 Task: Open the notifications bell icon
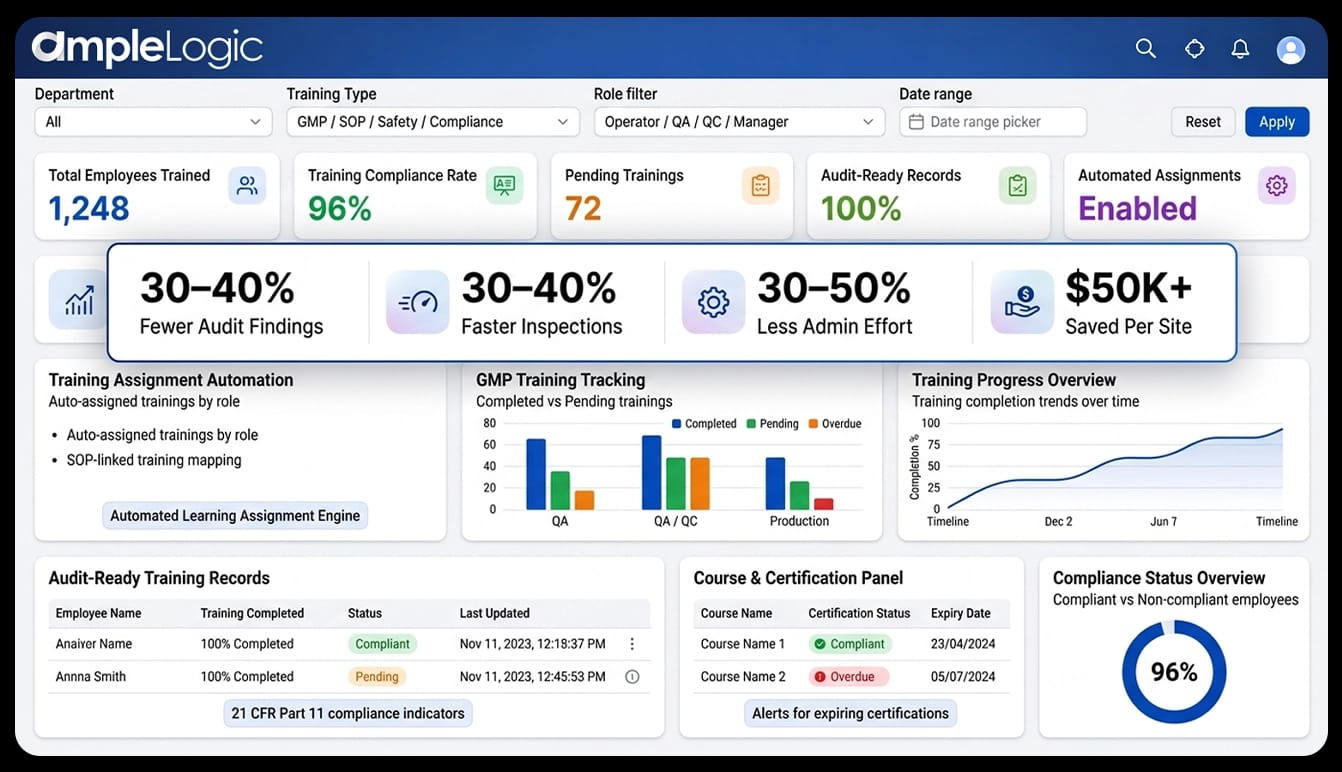[x=1240, y=48]
